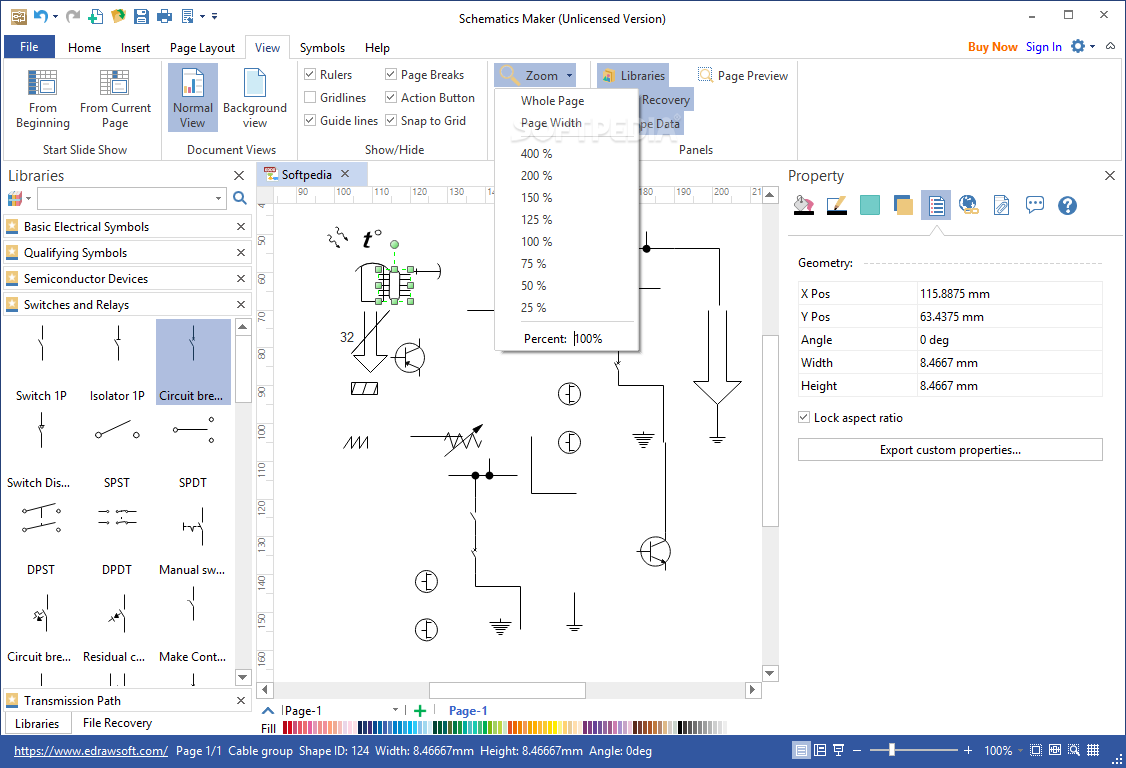Choose Whole Page from Zoom menu
1126x768 pixels.
[552, 101]
